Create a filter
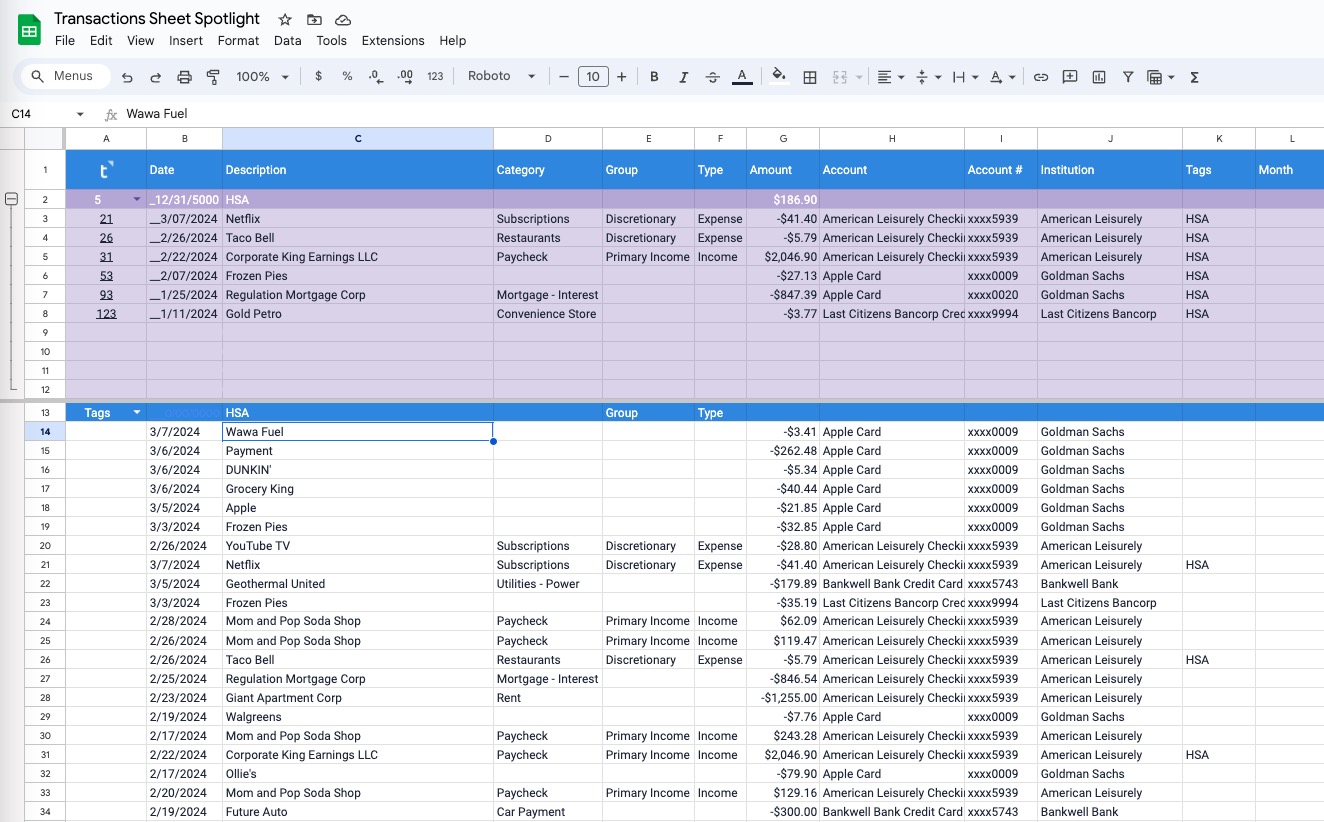 (x=1128, y=77)
